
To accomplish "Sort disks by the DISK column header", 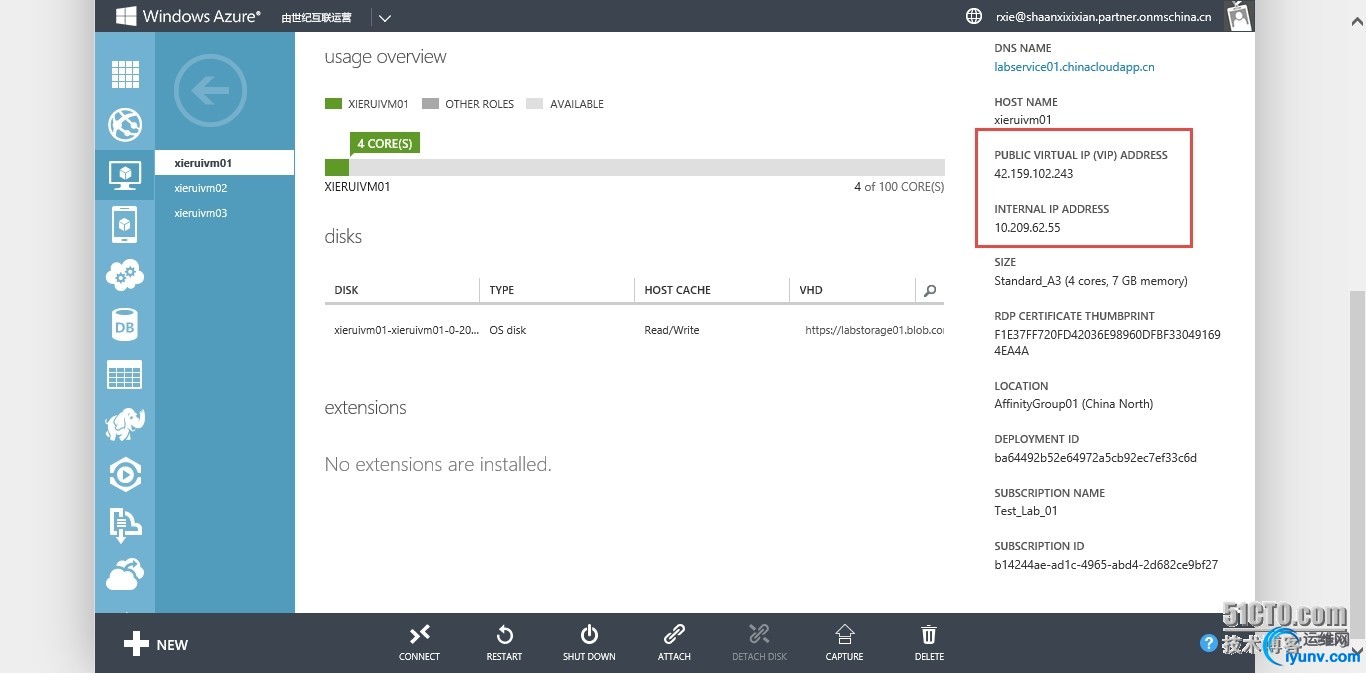I will coord(402,290).
